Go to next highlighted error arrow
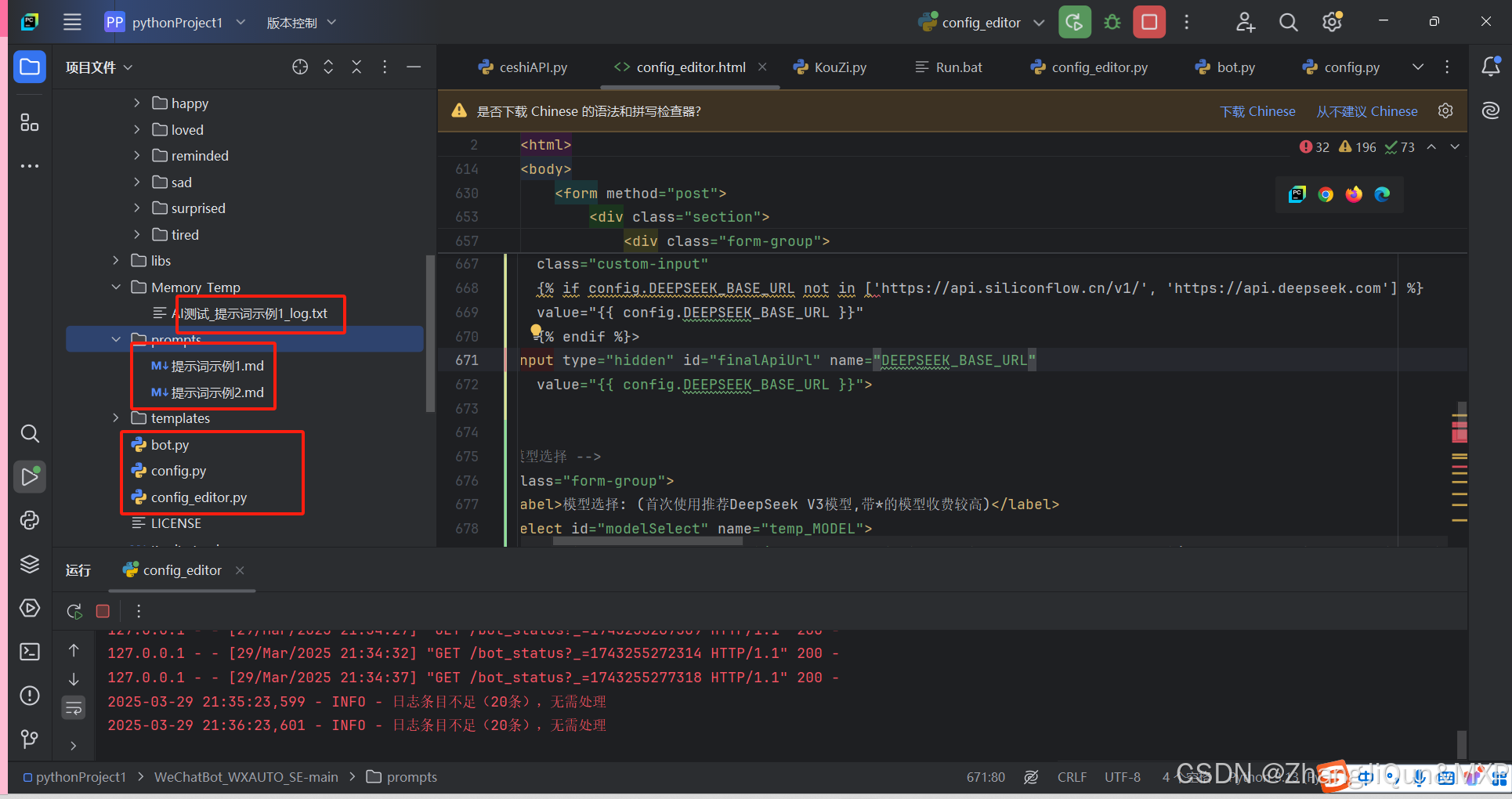The image size is (1512, 799). coord(1455,147)
